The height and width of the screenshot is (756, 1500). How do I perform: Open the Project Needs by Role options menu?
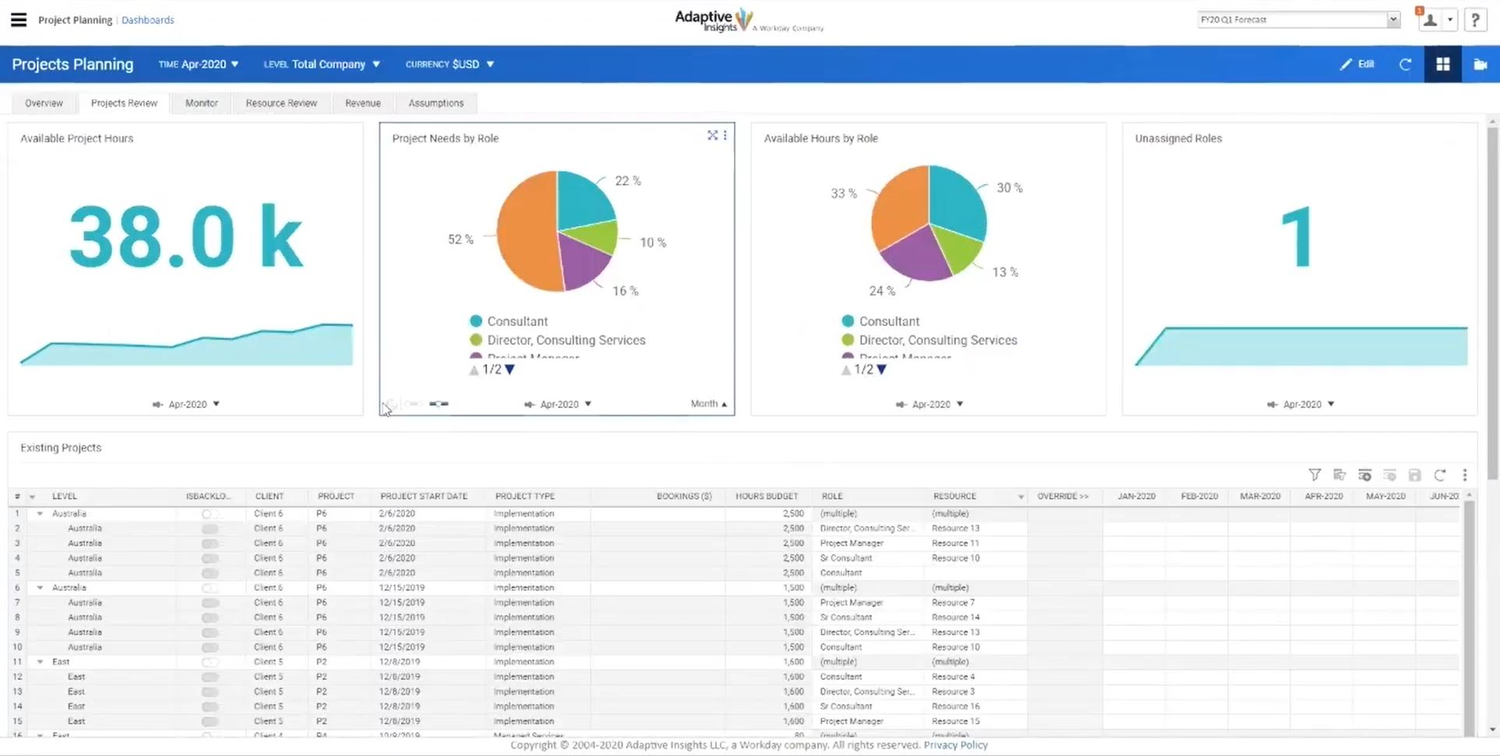pyautogui.click(x=725, y=135)
